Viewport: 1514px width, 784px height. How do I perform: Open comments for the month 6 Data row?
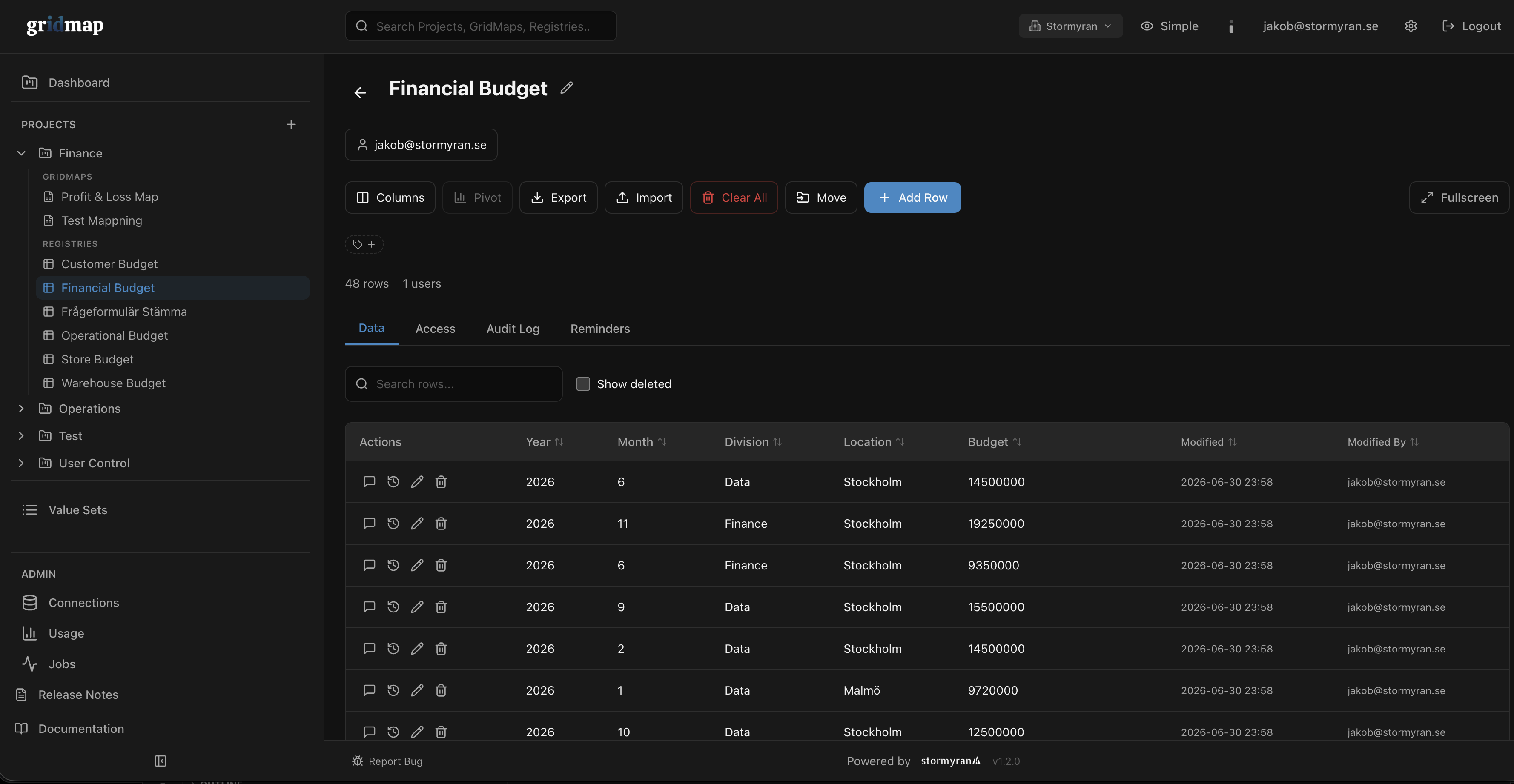369,482
